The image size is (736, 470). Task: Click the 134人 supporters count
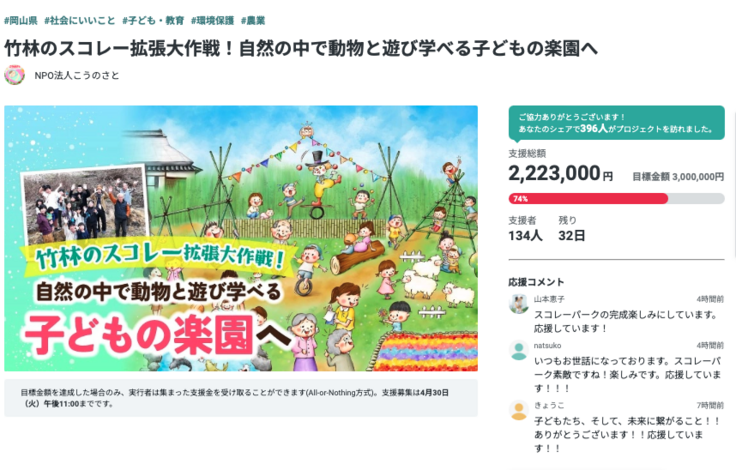click(x=525, y=236)
